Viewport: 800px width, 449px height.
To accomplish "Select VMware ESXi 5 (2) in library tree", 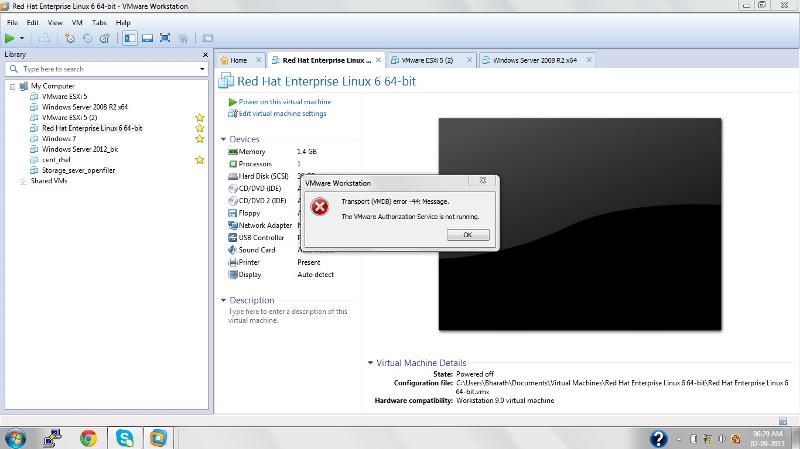I will coord(69,117).
